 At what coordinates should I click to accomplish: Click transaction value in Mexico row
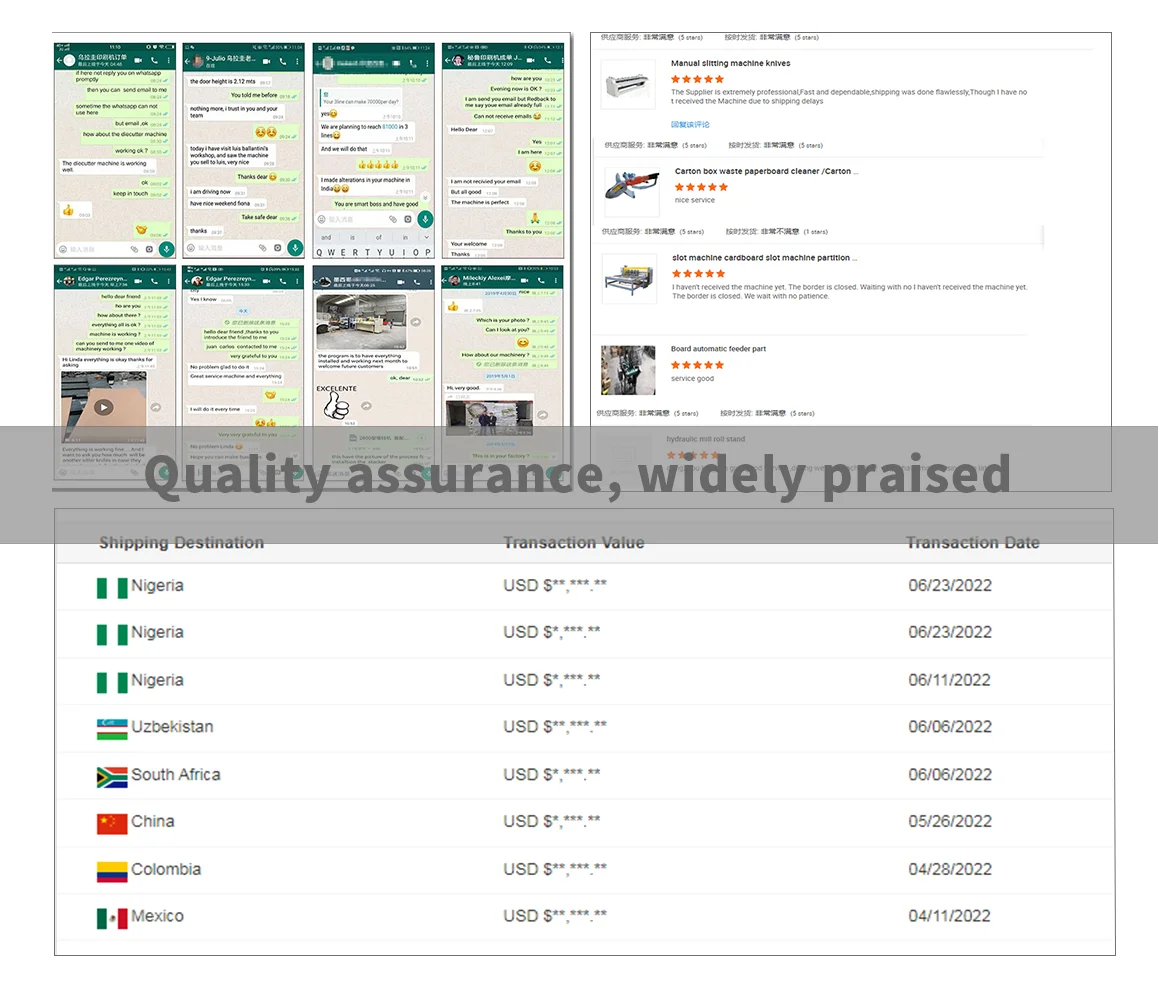click(555, 916)
